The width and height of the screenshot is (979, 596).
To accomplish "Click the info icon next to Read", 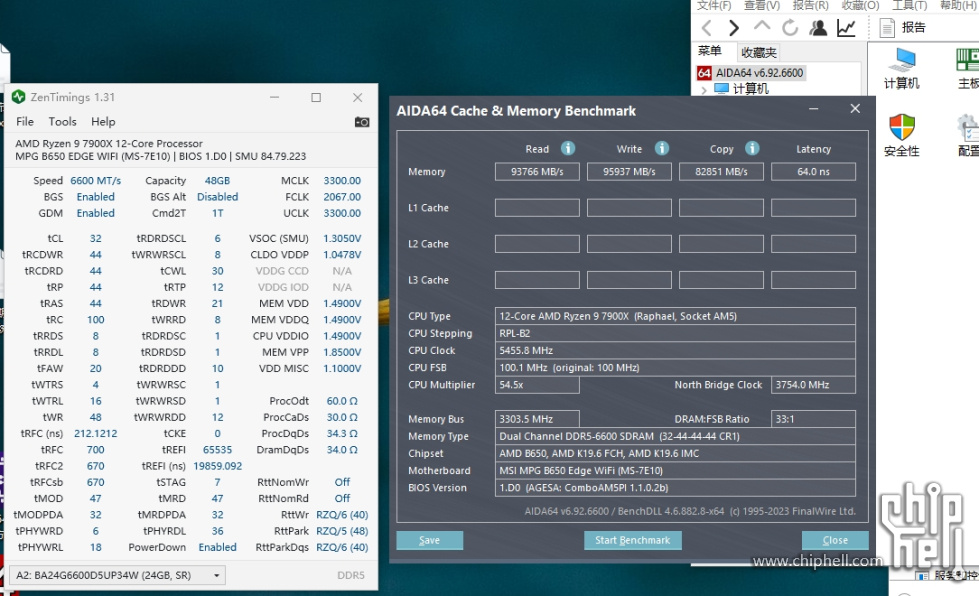I will click(568, 149).
